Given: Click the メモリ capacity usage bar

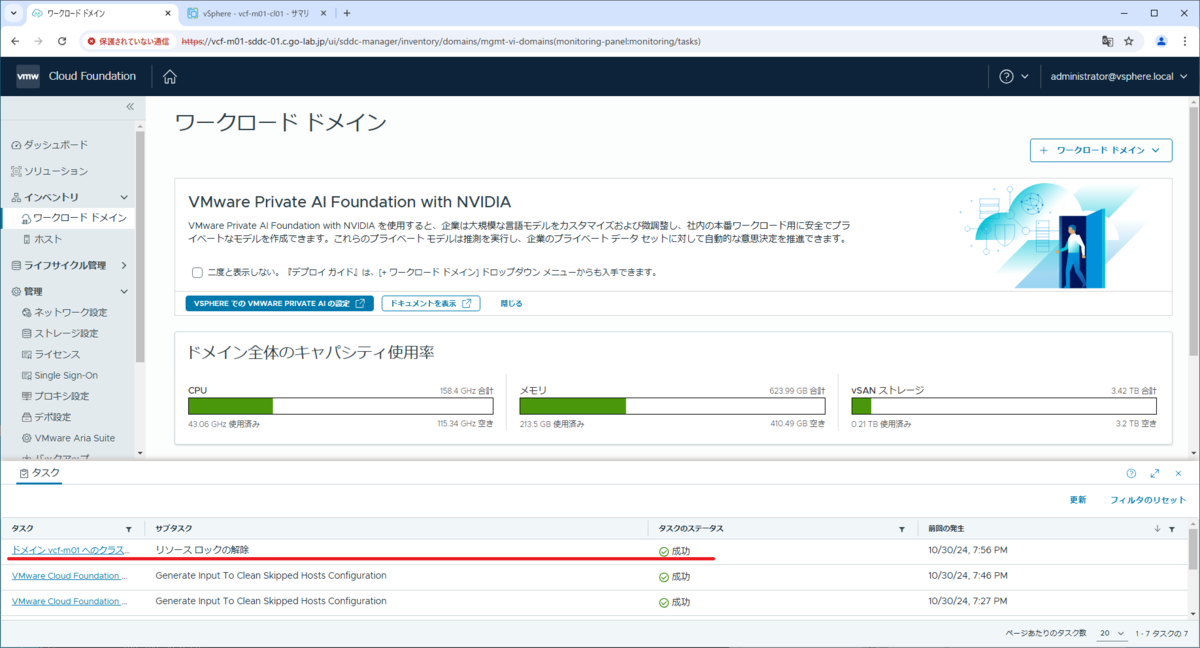Looking at the screenshot, I should [x=672, y=406].
